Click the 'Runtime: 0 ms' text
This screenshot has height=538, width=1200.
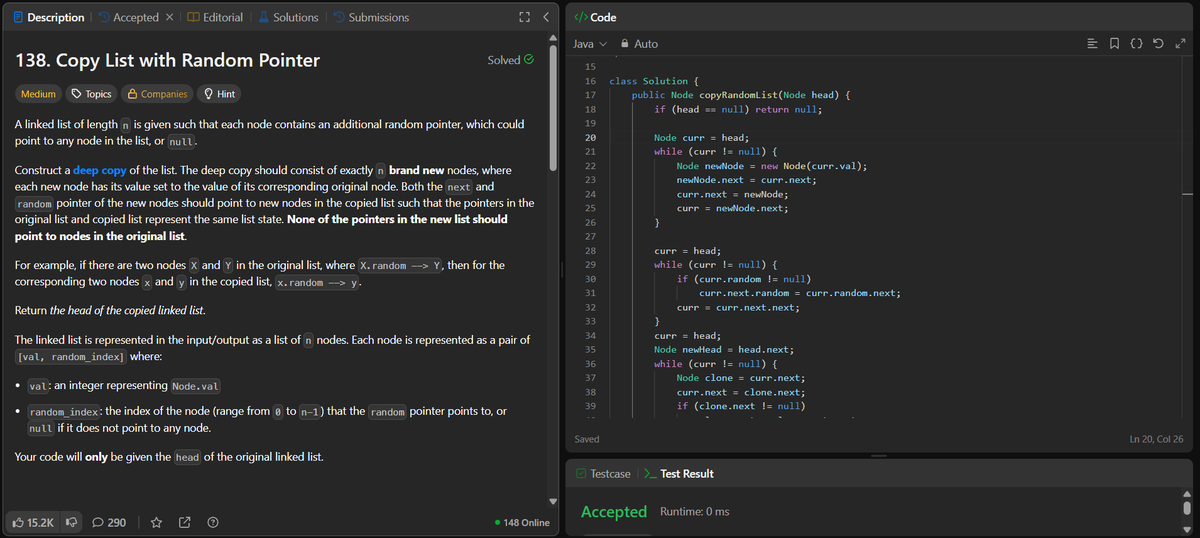(x=695, y=512)
